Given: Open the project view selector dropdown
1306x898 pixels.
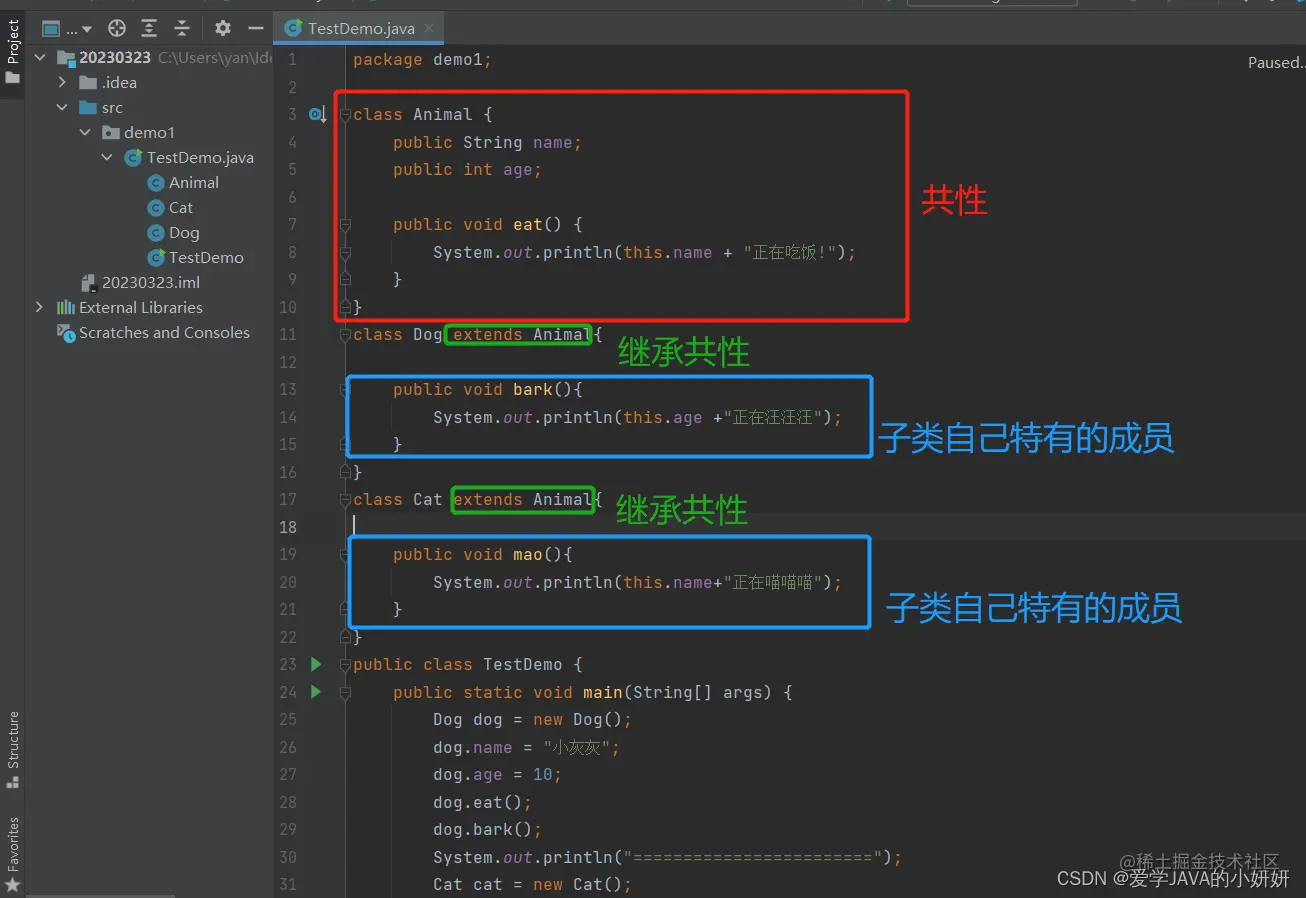Looking at the screenshot, I should coord(66,28).
